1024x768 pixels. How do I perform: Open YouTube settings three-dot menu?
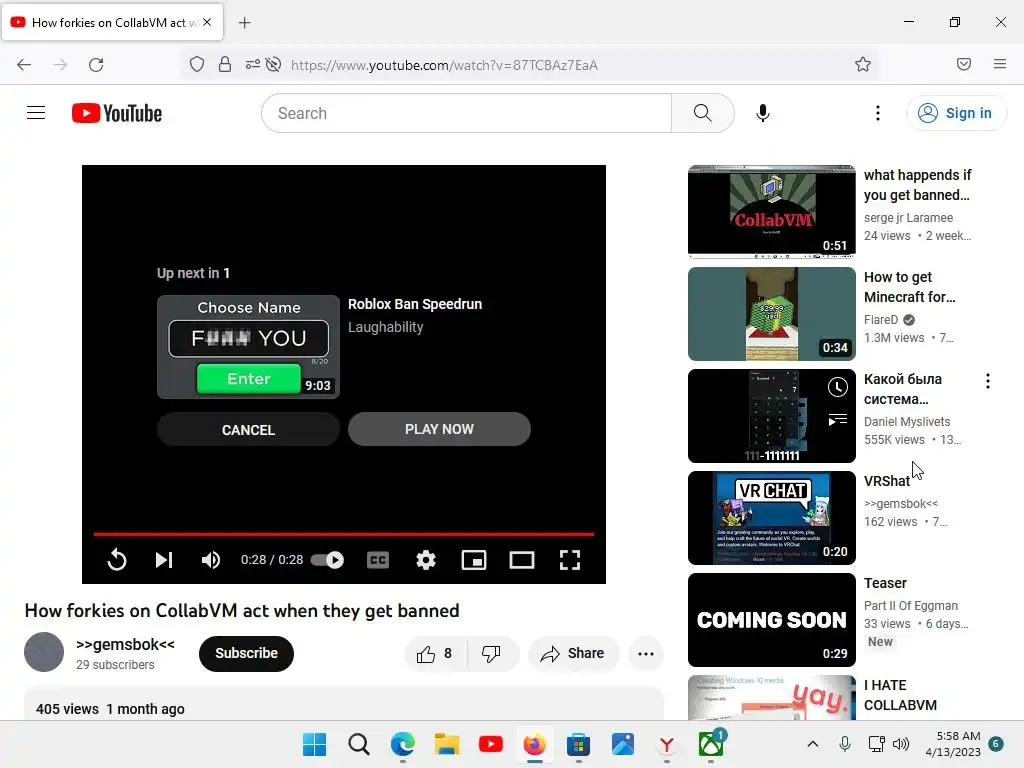(878, 113)
